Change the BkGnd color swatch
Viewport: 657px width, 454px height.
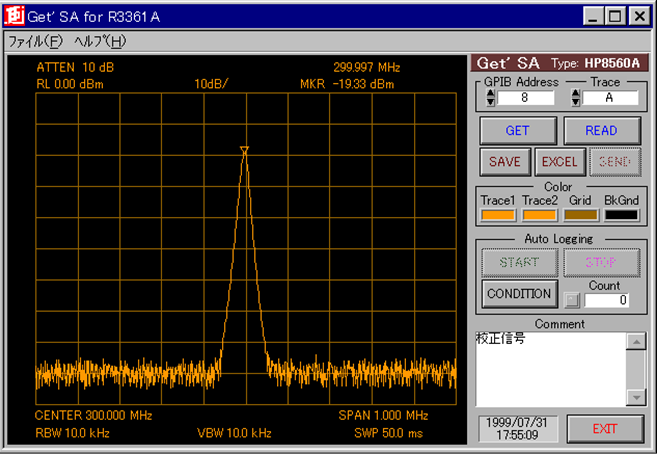point(621,215)
